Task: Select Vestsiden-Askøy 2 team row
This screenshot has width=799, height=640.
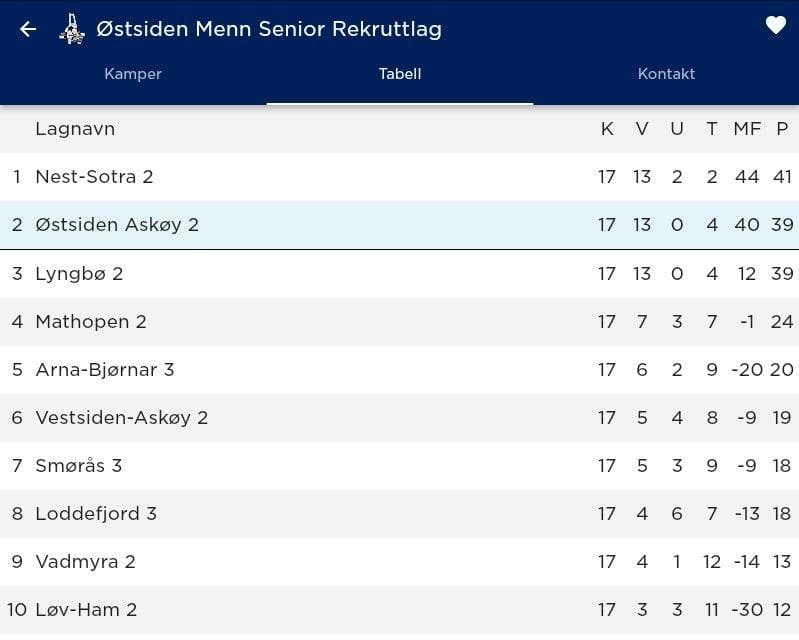Action: (x=122, y=417)
